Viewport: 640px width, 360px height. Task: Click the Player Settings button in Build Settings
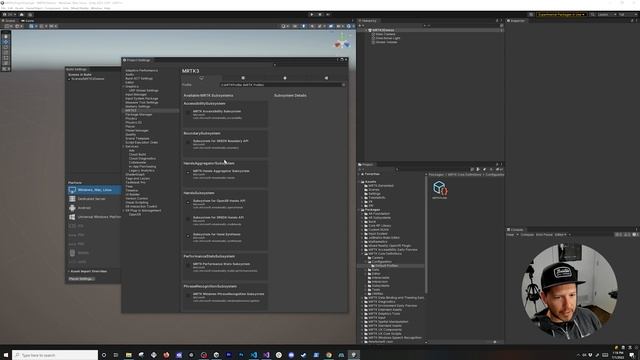pos(81,279)
